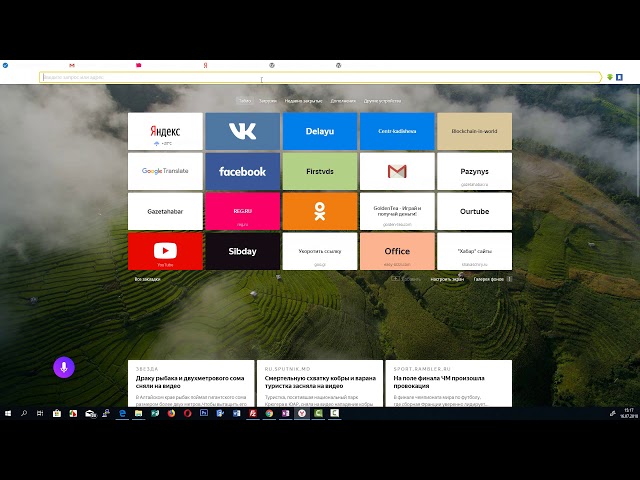Switch to the first blue-icon browser tab

point(5,65)
